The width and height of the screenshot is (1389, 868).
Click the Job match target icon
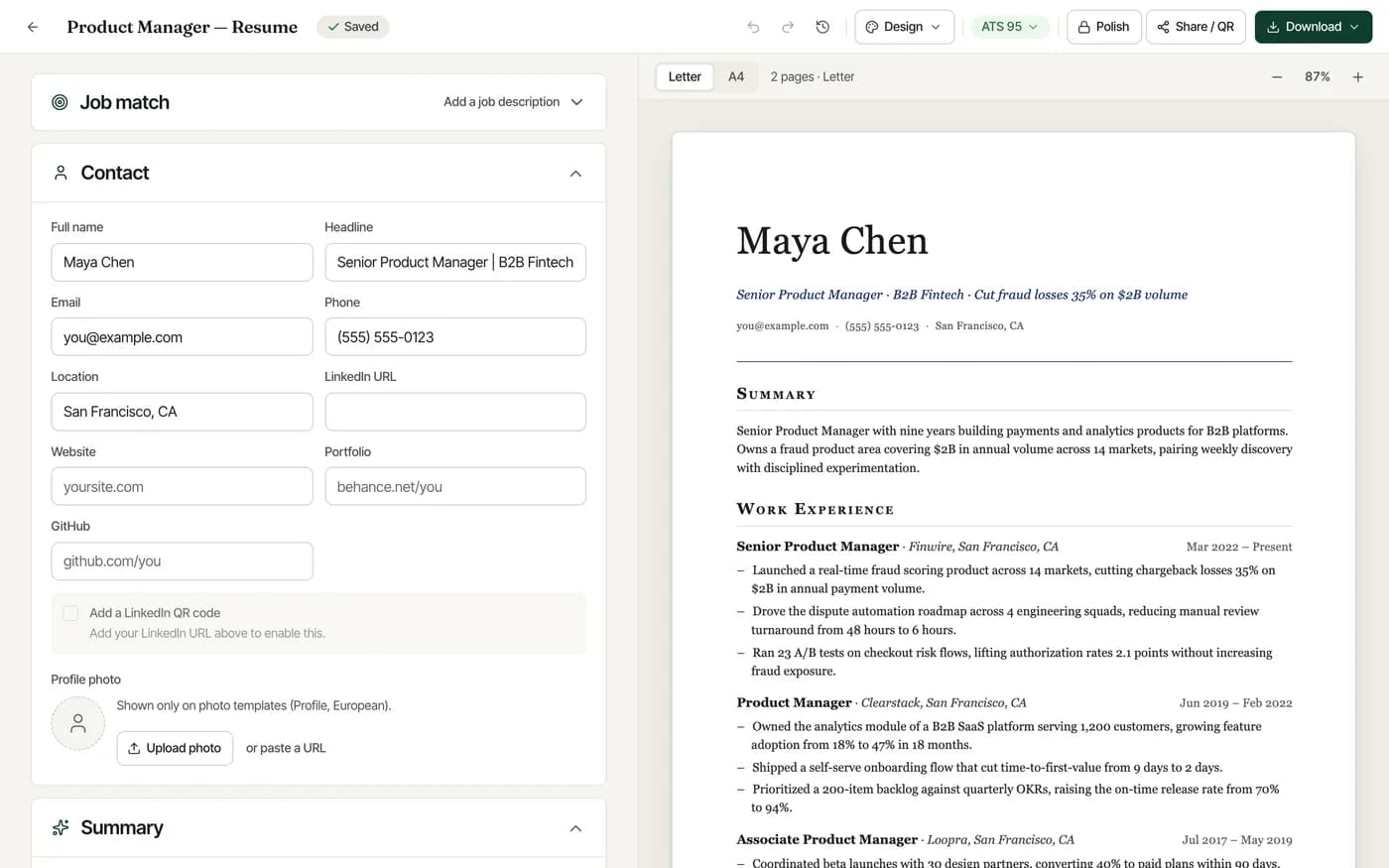coord(60,102)
